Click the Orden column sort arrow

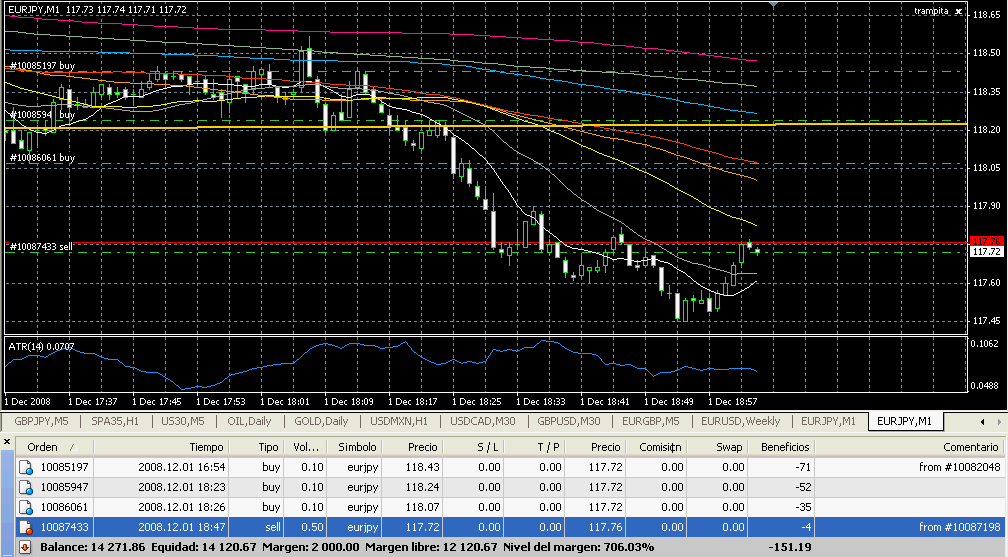(73, 447)
